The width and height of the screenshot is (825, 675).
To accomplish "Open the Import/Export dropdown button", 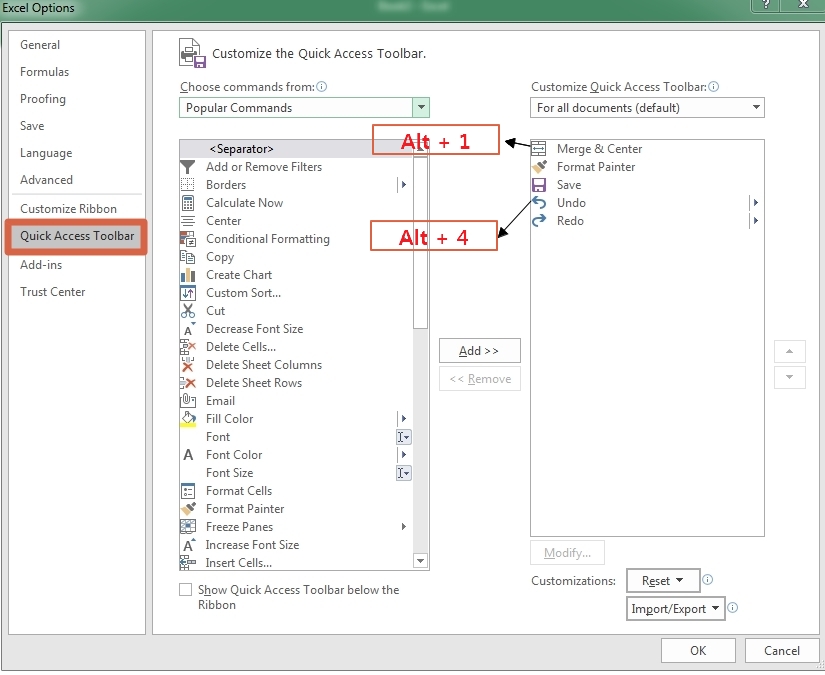I will click(x=676, y=609).
